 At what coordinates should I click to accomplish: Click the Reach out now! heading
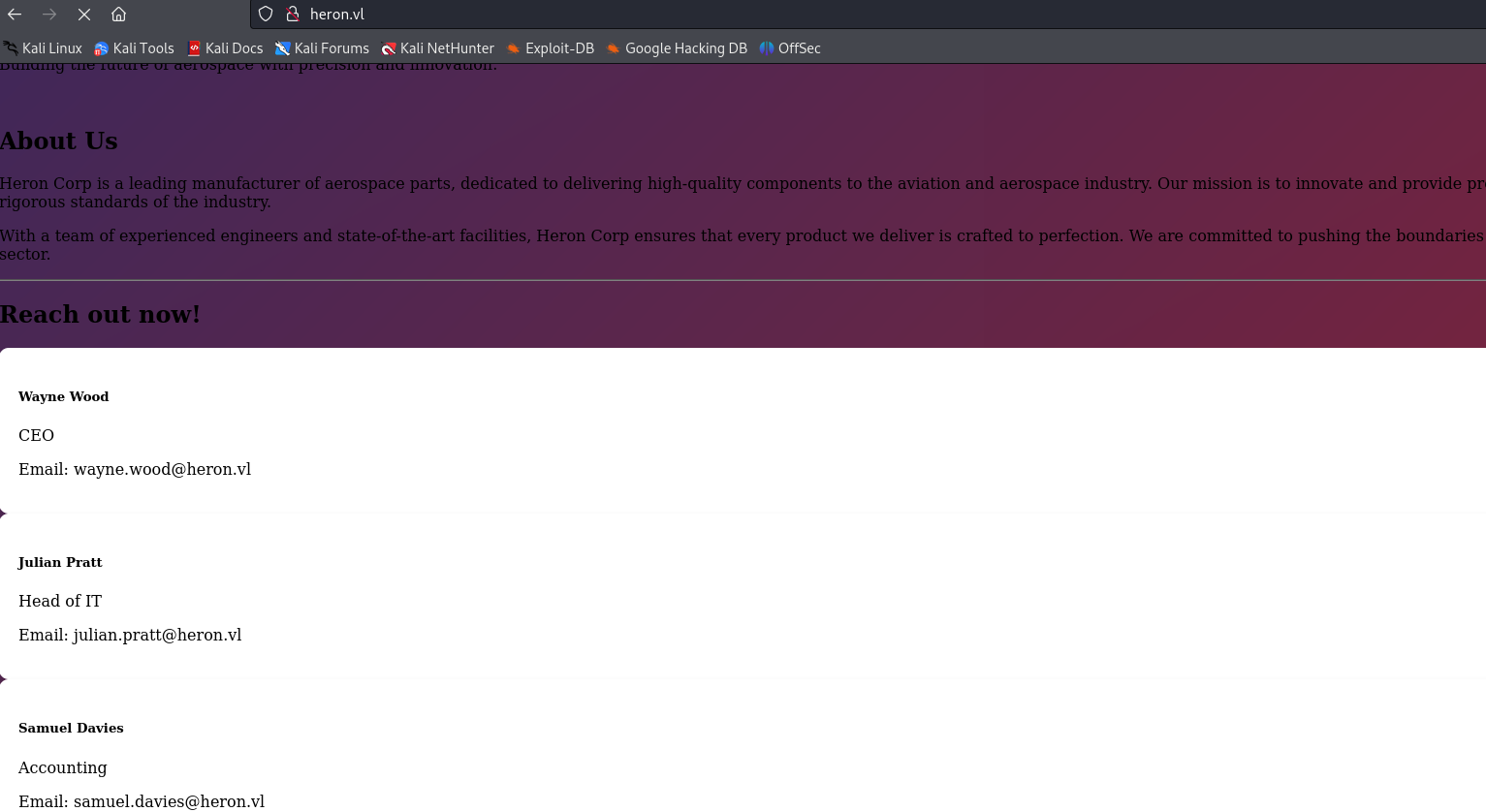coord(100,315)
